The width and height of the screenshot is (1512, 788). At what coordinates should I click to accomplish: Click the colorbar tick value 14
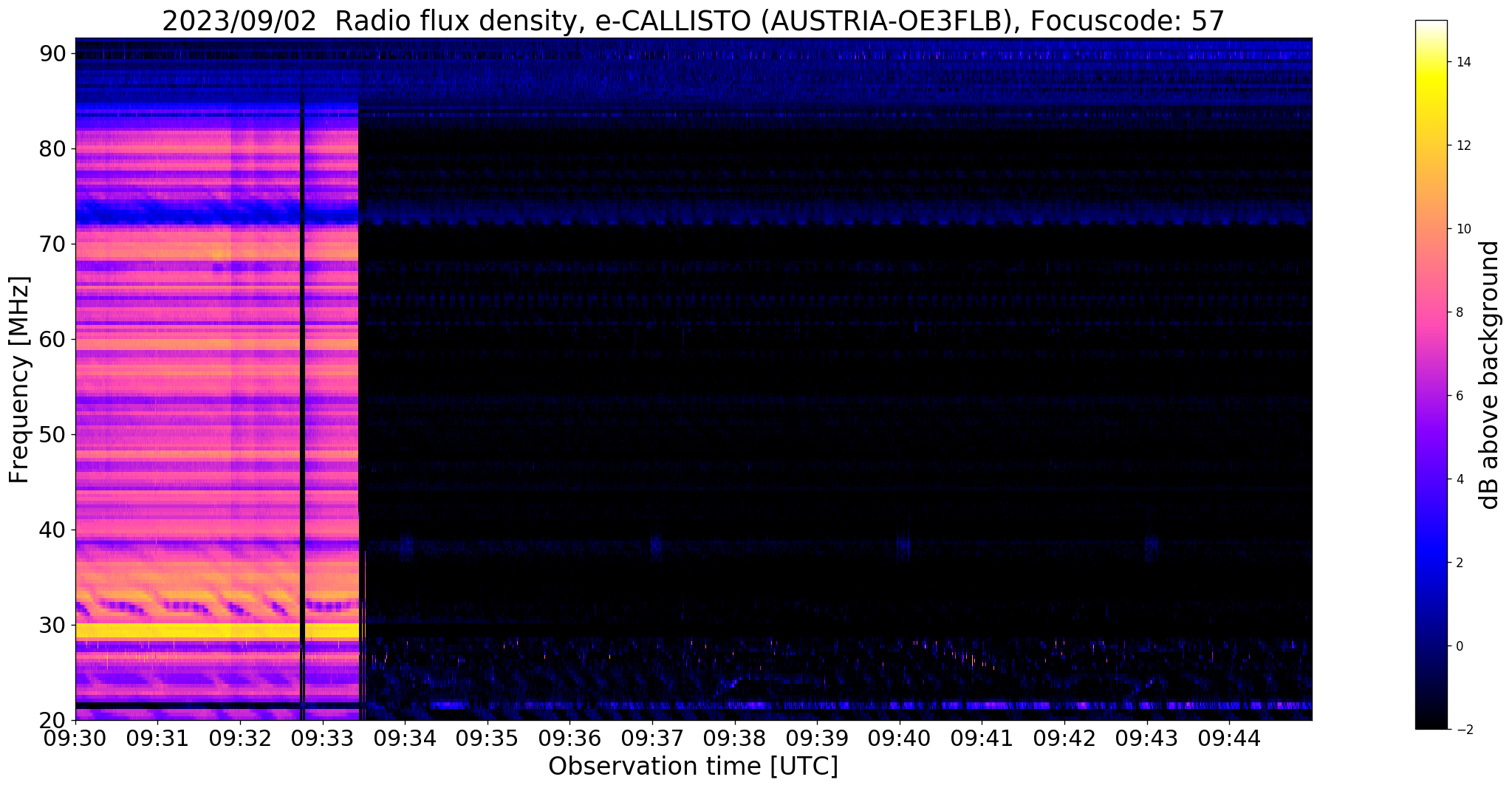[x=1463, y=62]
